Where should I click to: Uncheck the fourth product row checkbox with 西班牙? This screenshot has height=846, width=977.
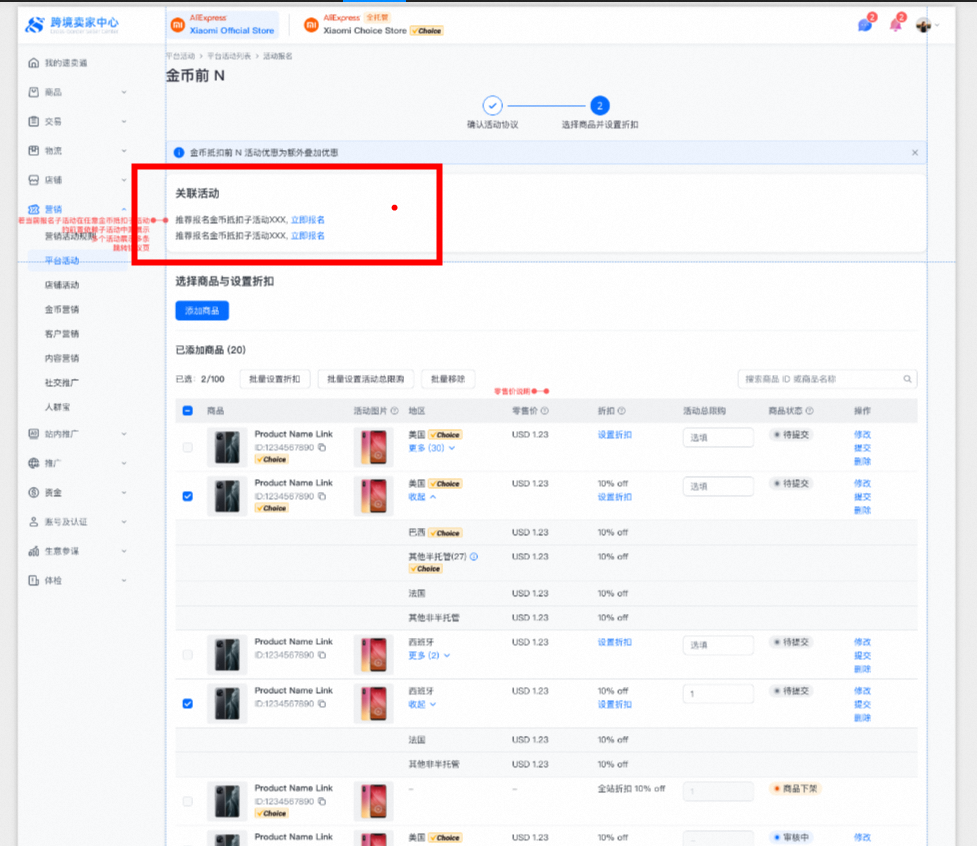pyautogui.click(x=188, y=703)
